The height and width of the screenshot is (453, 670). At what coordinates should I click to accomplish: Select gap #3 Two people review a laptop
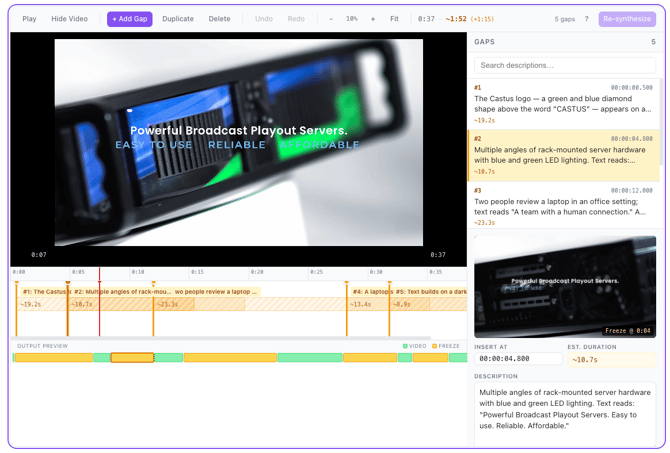564,206
